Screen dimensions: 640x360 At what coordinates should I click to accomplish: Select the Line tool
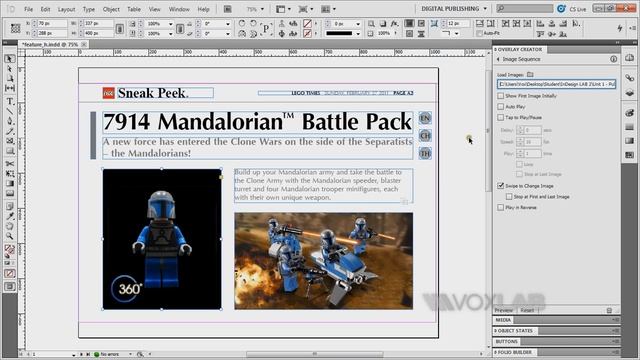(9, 111)
